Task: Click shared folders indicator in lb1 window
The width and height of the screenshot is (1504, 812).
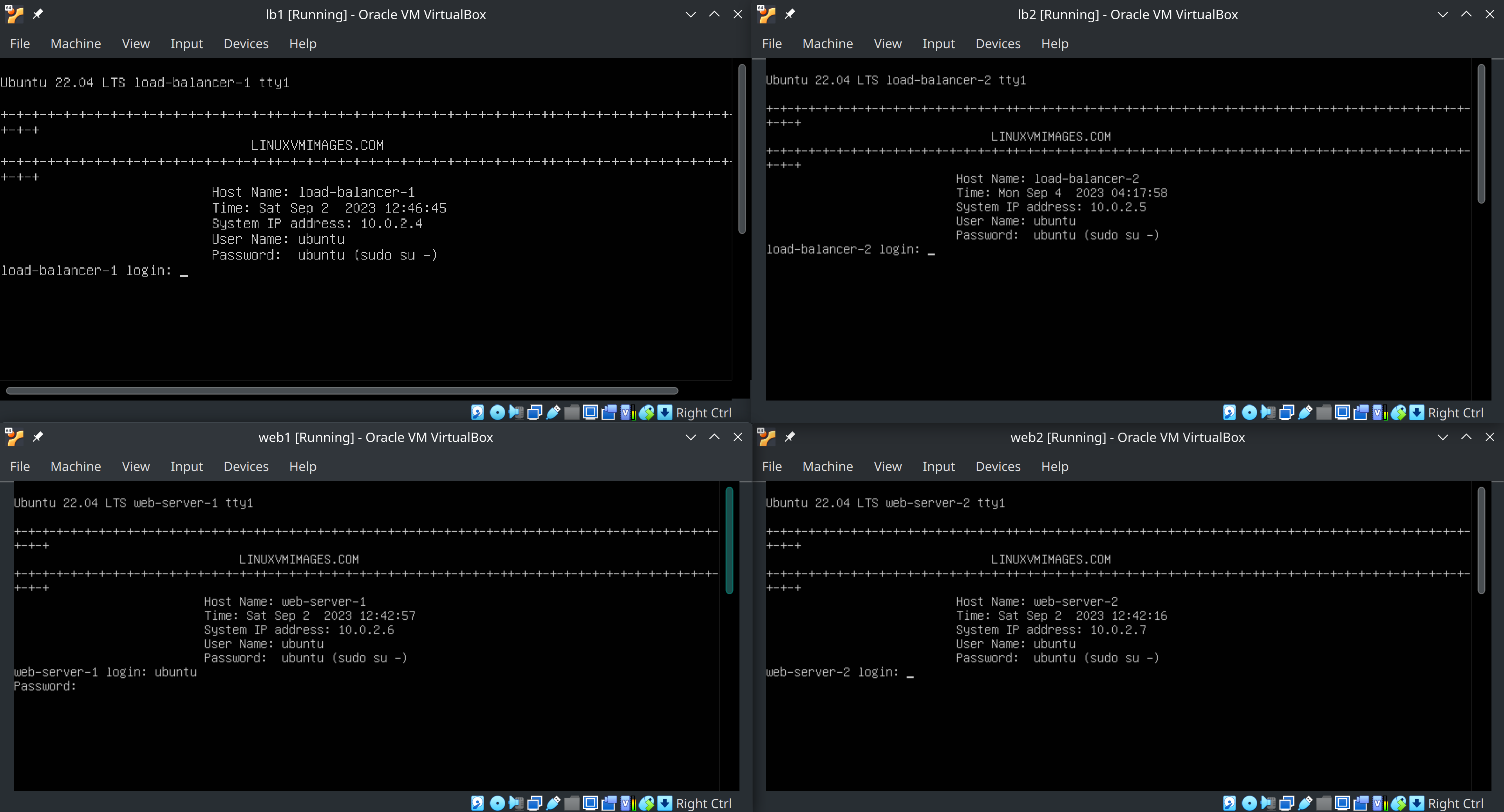Action: pos(571,413)
